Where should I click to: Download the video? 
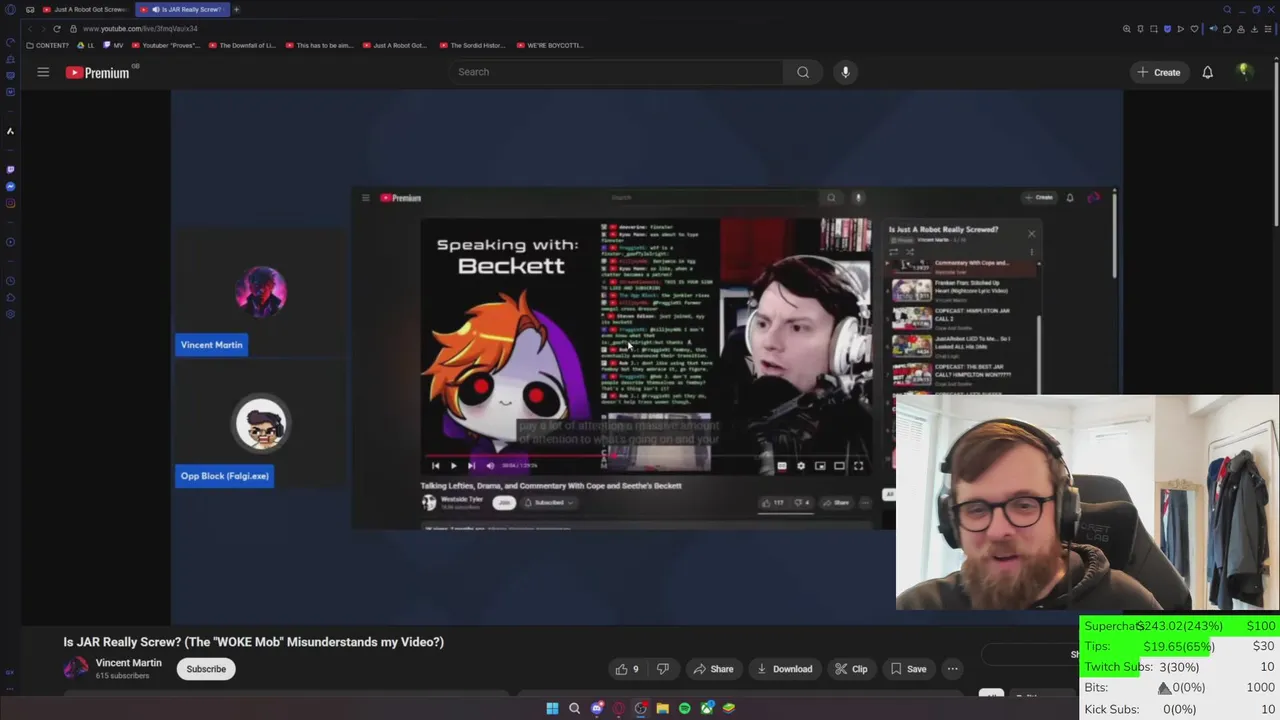(785, 669)
